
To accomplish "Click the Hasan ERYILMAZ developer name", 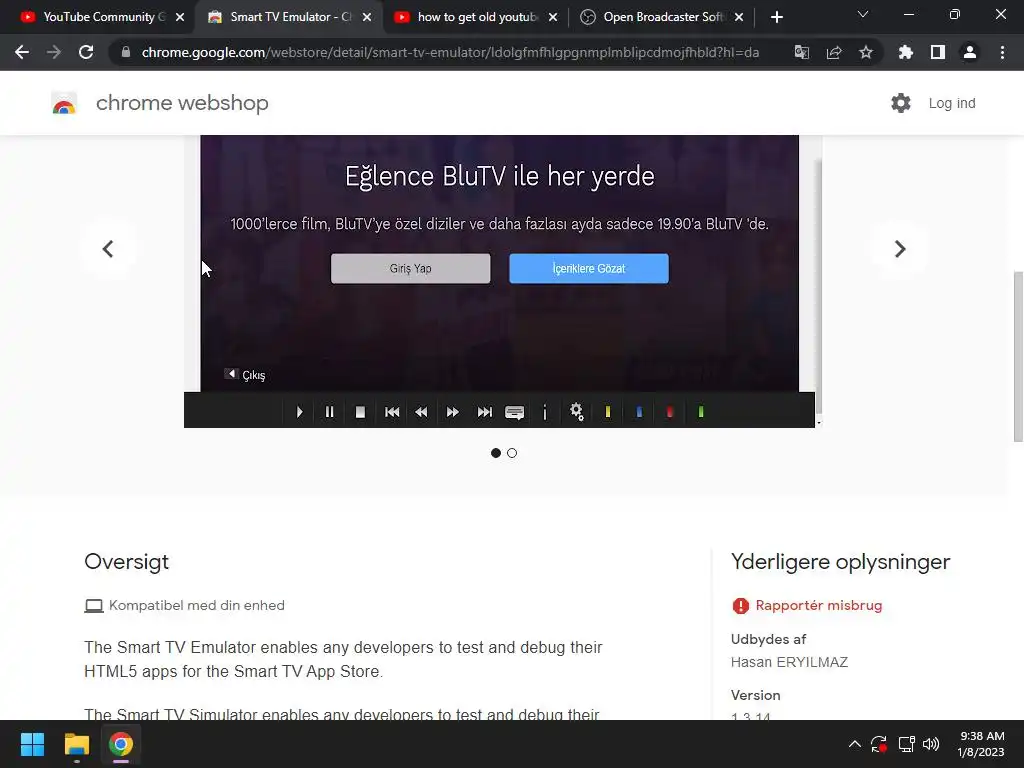I will click(x=789, y=662).
